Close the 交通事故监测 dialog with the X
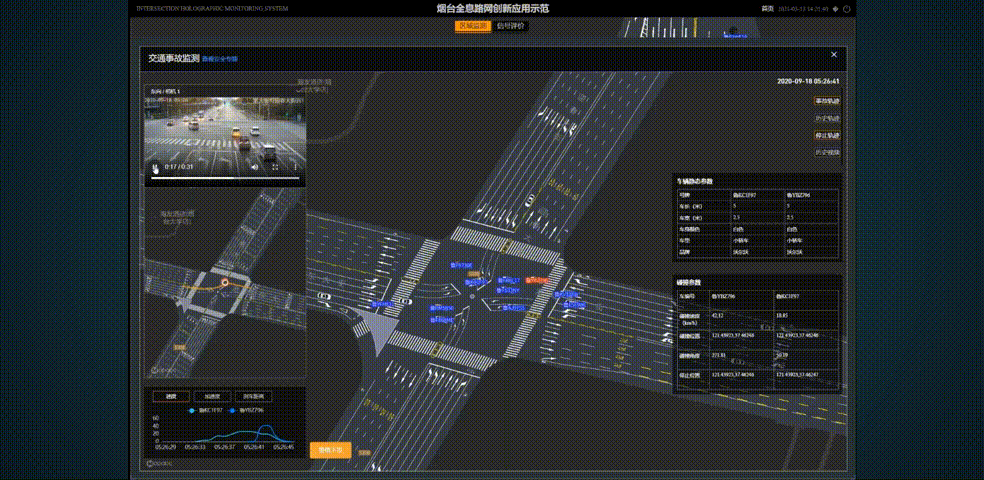The image size is (984, 480). click(x=834, y=55)
